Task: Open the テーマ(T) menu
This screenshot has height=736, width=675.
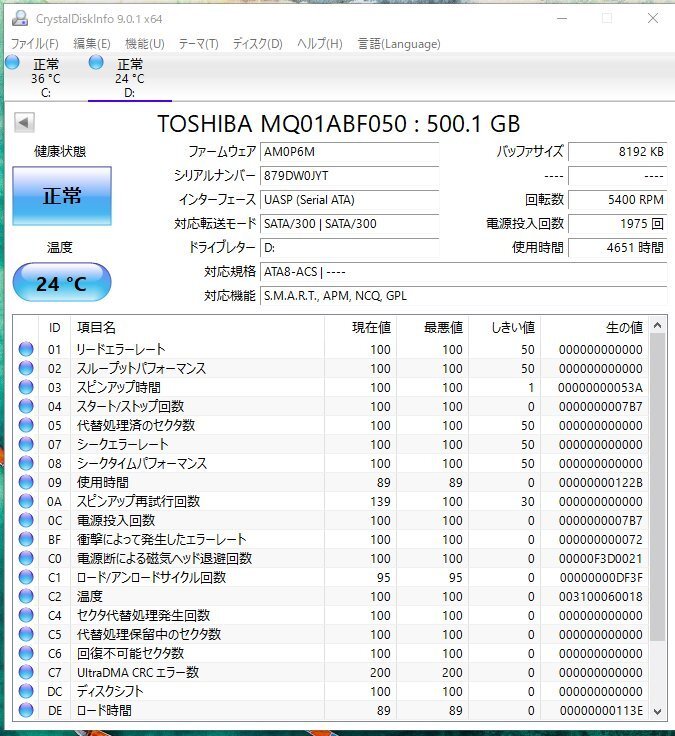Action: click(x=199, y=44)
